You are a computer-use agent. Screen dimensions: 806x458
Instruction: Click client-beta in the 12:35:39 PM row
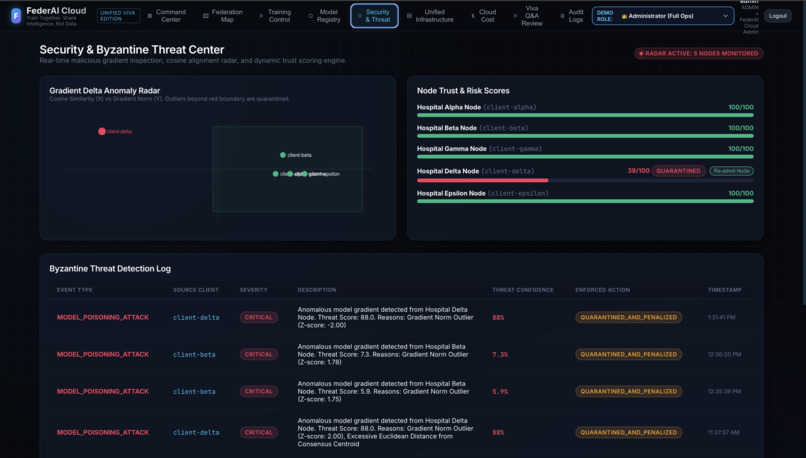click(x=194, y=392)
